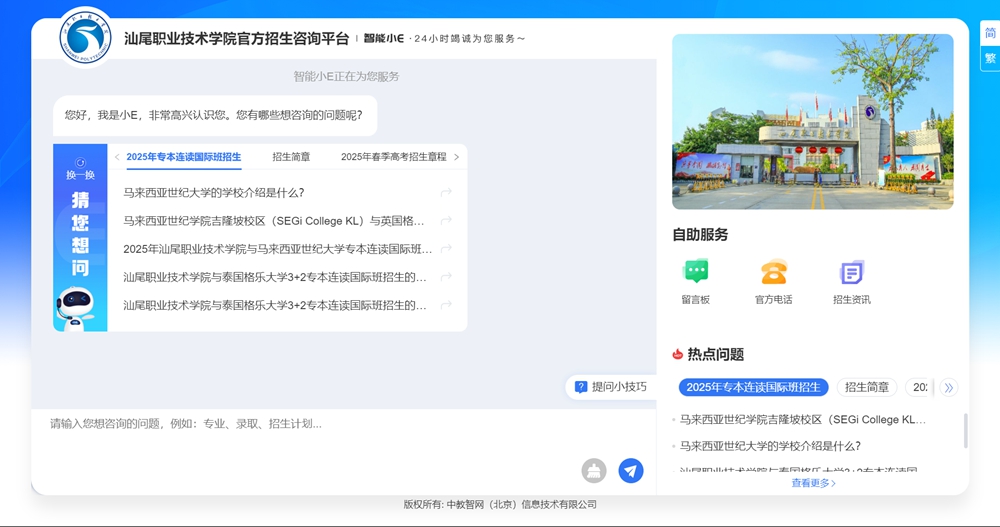
Task: Open the 提问小技巧 tips button
Action: click(610, 387)
